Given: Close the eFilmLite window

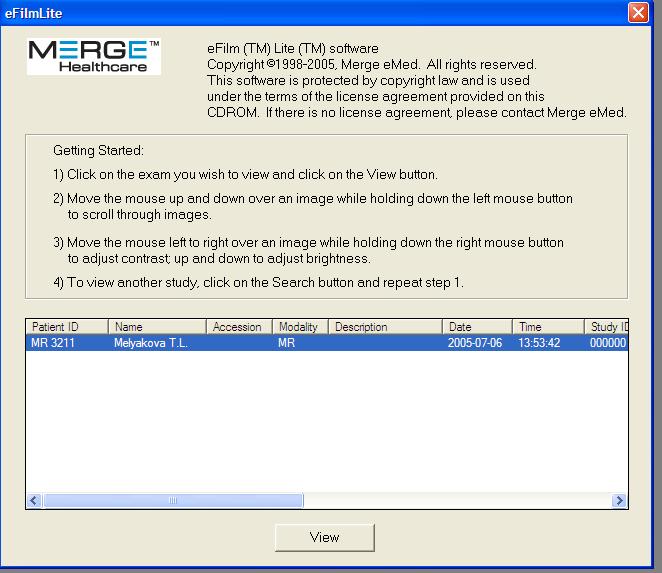Looking at the screenshot, I should pyautogui.click(x=638, y=13).
